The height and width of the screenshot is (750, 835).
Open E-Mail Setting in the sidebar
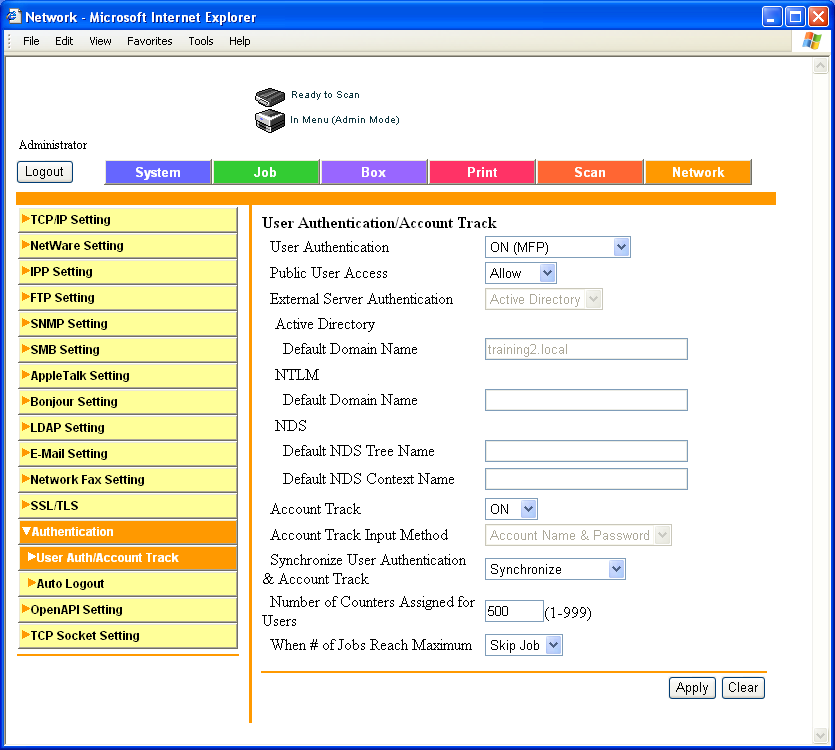[x=128, y=454]
